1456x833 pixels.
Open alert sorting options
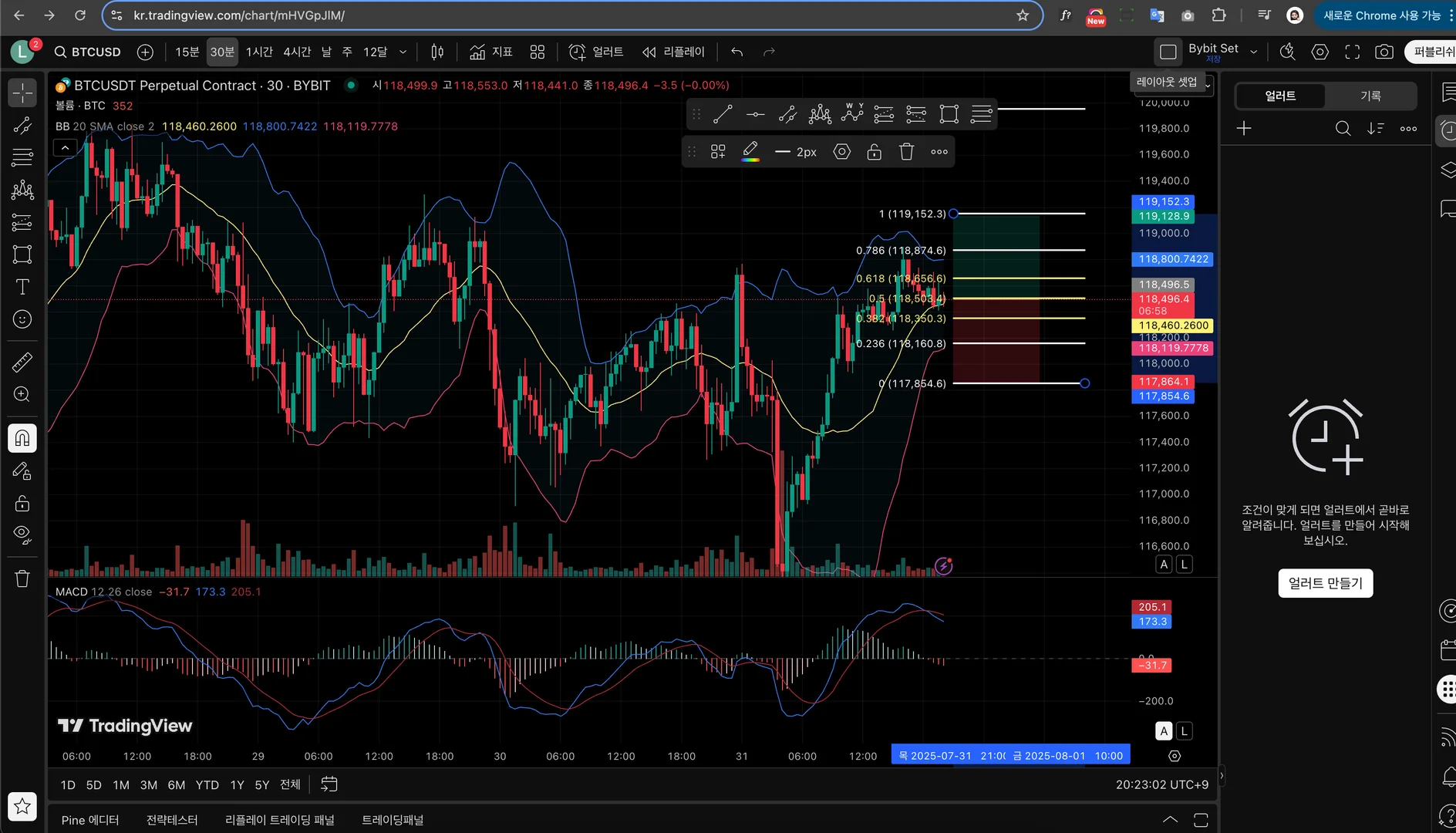[1376, 129]
